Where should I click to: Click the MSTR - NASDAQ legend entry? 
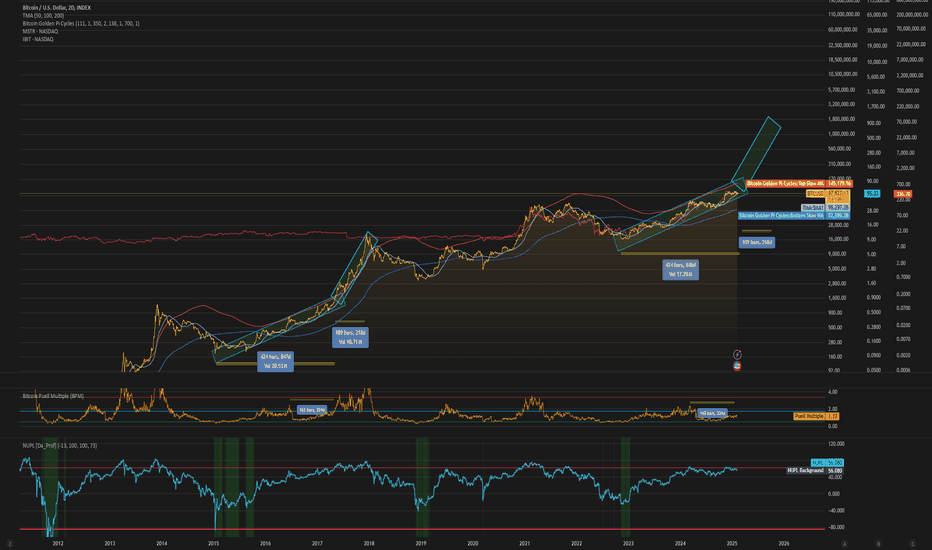tap(40, 31)
